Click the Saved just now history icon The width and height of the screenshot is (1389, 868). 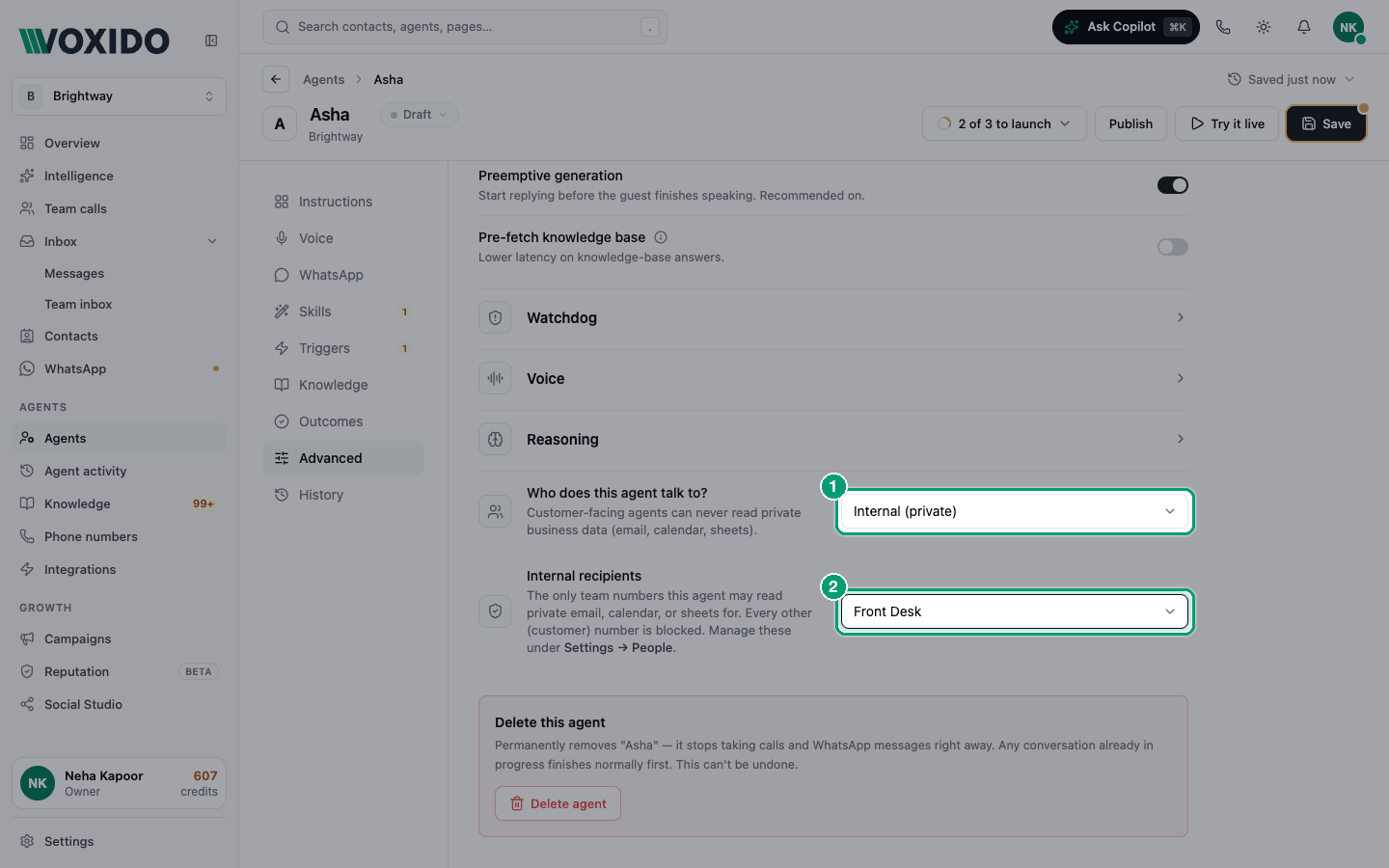tap(1234, 79)
